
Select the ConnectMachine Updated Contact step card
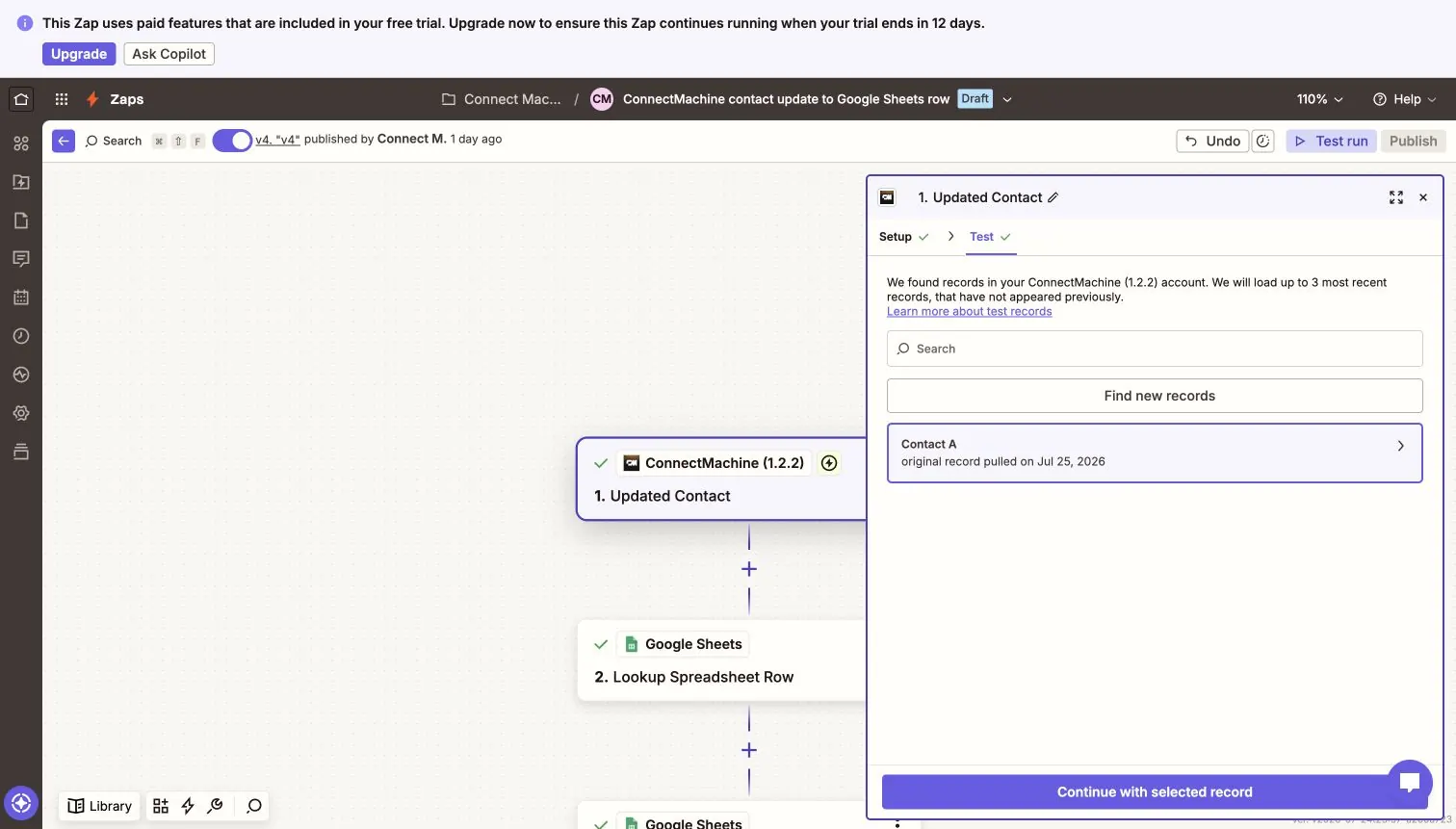coord(722,479)
